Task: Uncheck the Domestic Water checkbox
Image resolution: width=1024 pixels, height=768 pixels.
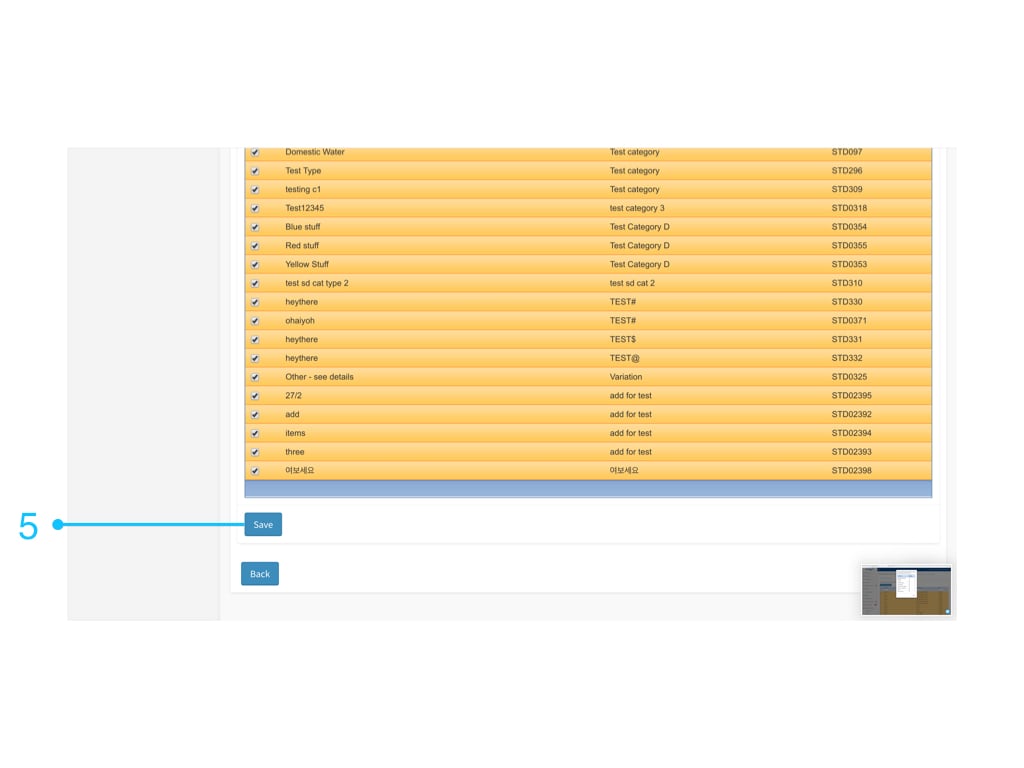Action: 255,152
